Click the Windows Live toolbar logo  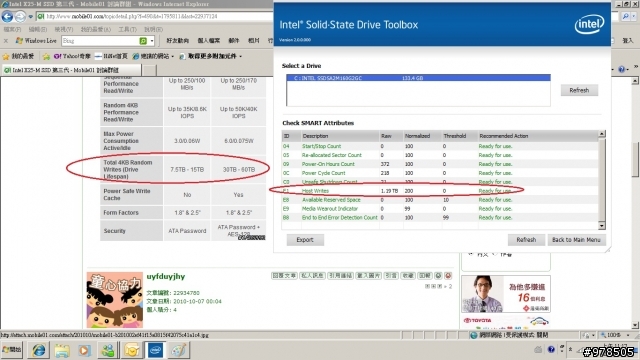click(x=36, y=40)
